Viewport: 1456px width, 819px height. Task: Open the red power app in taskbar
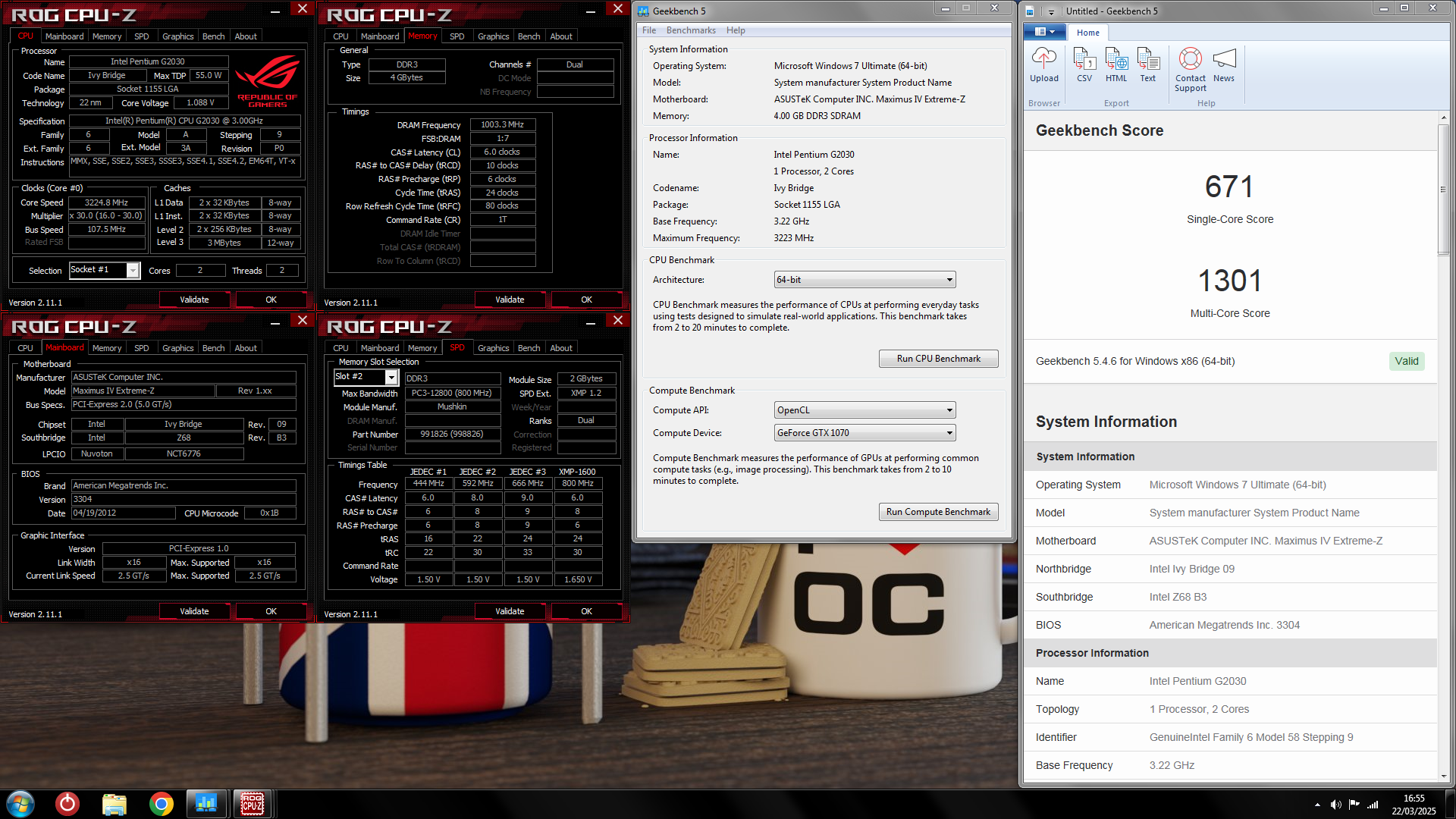tap(67, 804)
